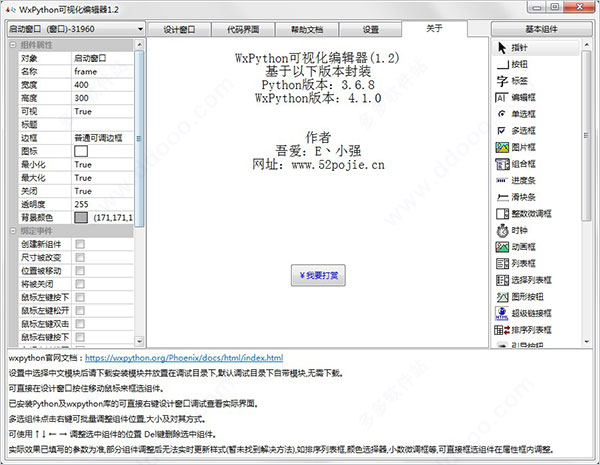Edit the 高度 value 300
This screenshot has width=600, height=465.
click(103, 98)
